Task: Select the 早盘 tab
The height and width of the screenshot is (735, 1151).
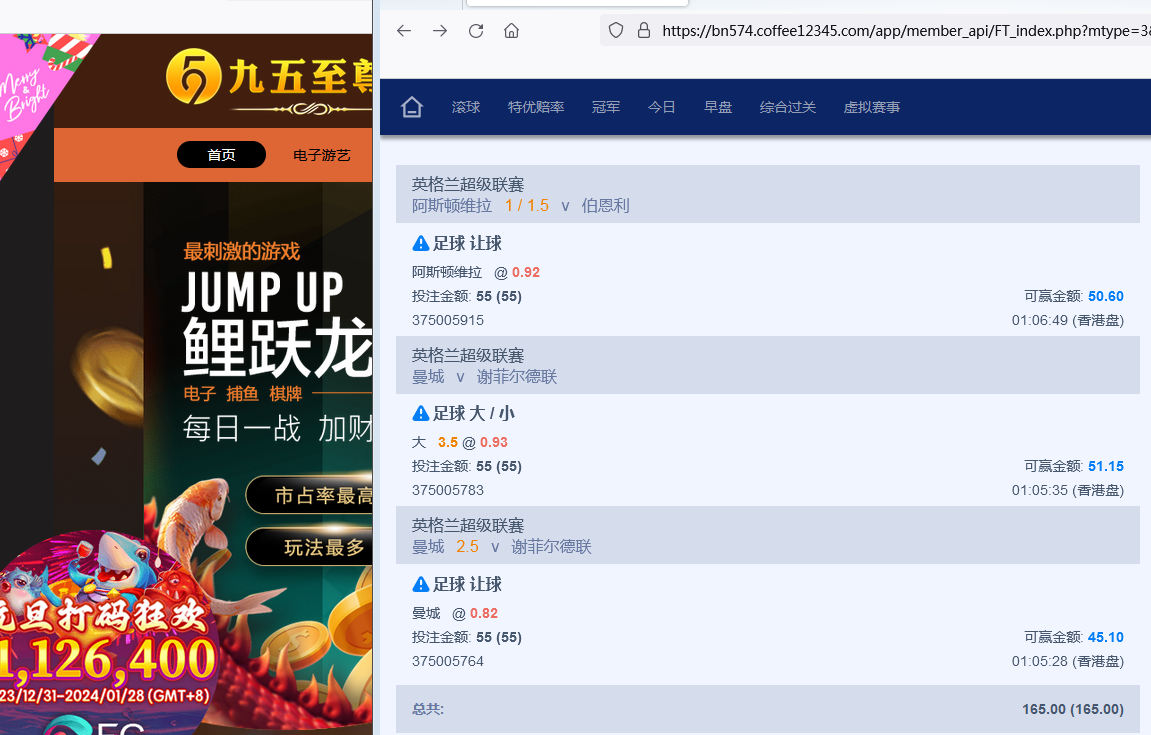Action: 718,107
